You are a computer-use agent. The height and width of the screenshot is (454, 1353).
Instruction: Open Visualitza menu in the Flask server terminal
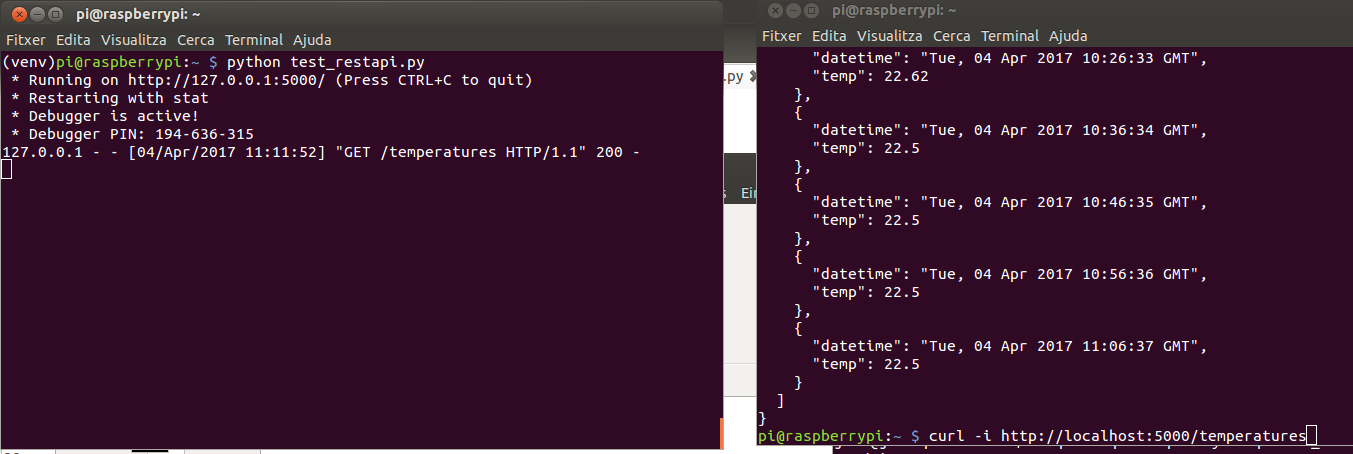click(134, 40)
